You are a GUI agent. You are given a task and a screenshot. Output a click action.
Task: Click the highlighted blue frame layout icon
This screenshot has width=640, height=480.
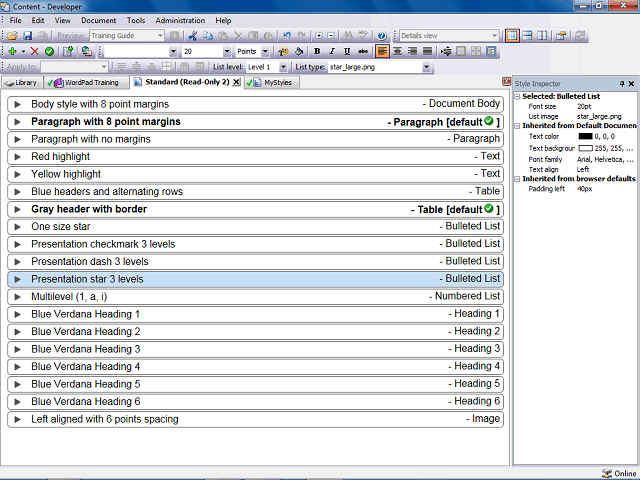[x=491, y=51]
